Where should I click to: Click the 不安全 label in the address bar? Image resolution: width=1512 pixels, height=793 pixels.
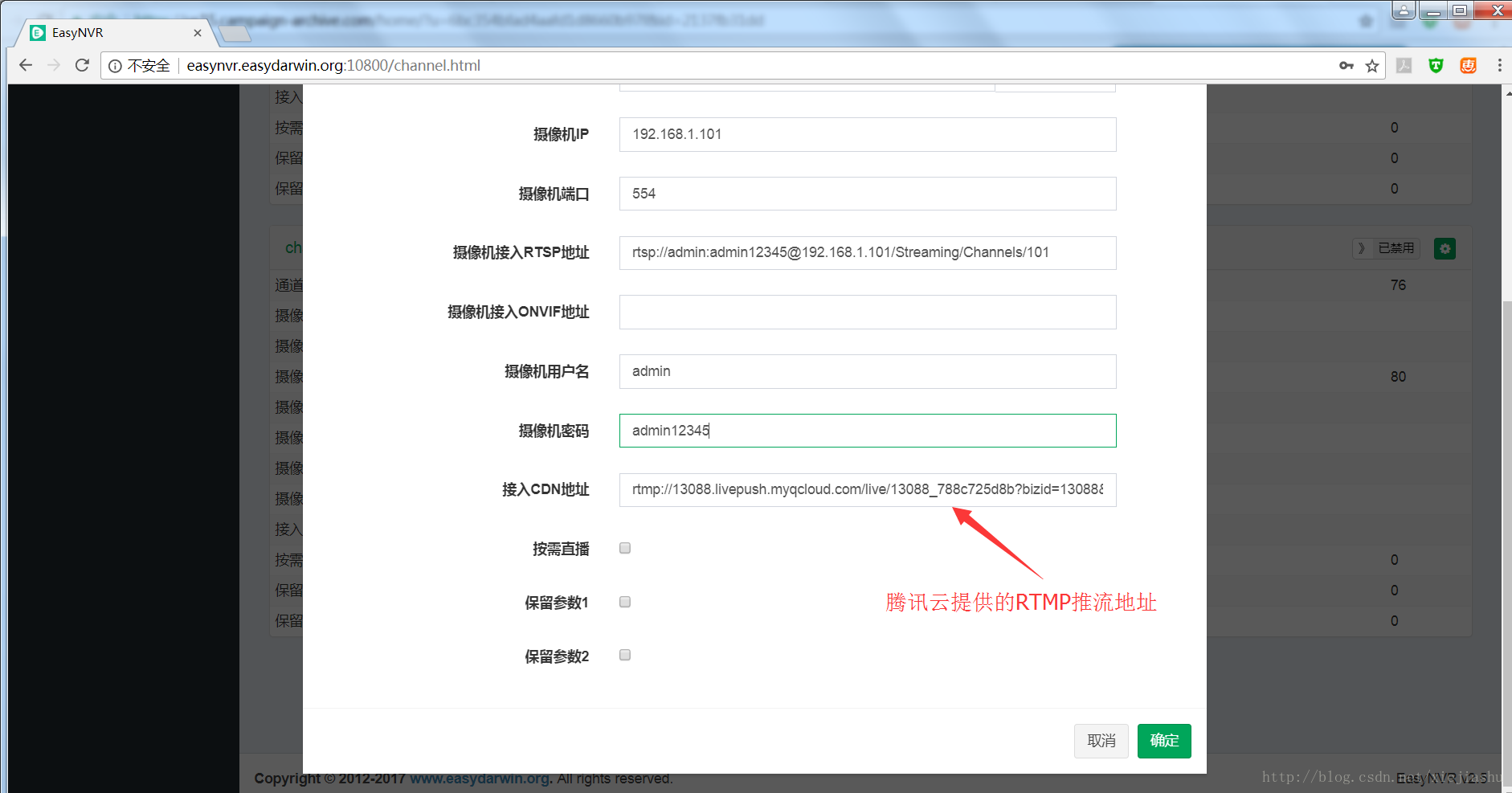149,66
